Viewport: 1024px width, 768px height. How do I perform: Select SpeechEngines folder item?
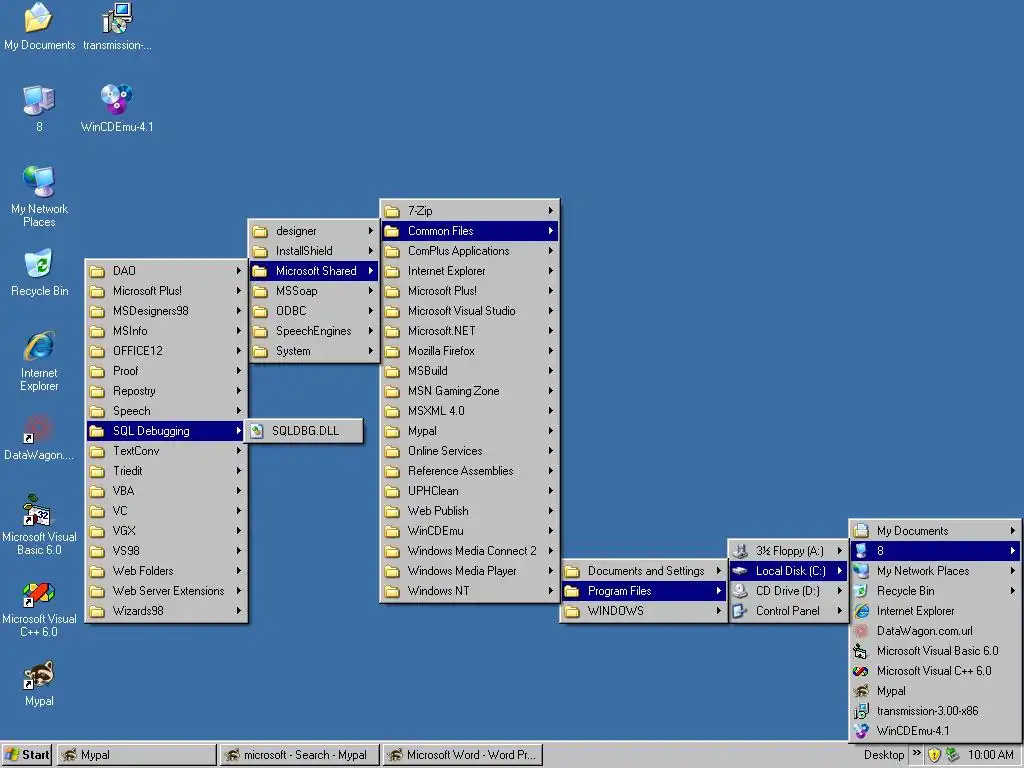coord(313,331)
